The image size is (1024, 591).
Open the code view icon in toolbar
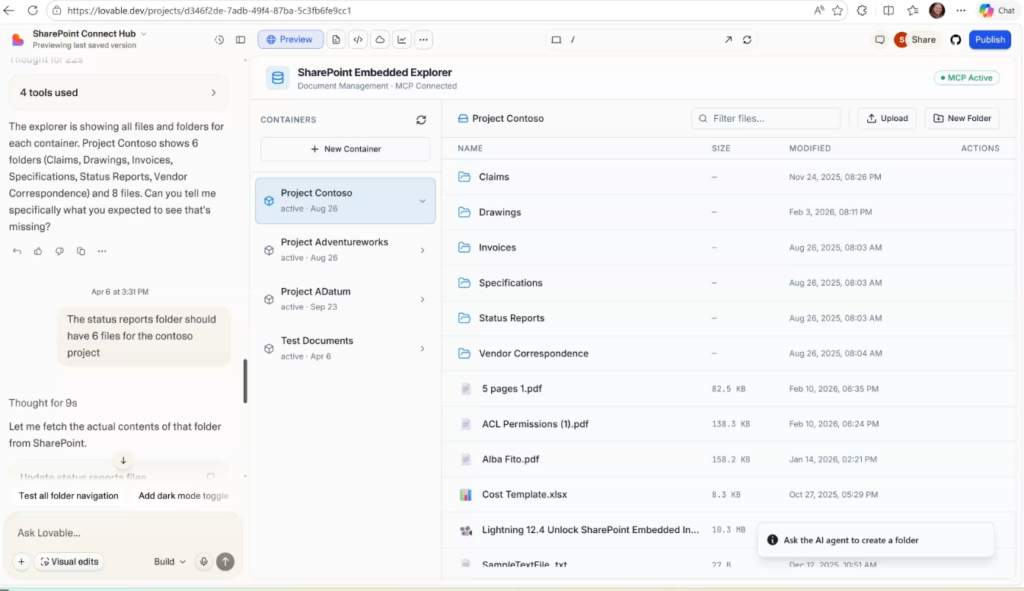358,40
